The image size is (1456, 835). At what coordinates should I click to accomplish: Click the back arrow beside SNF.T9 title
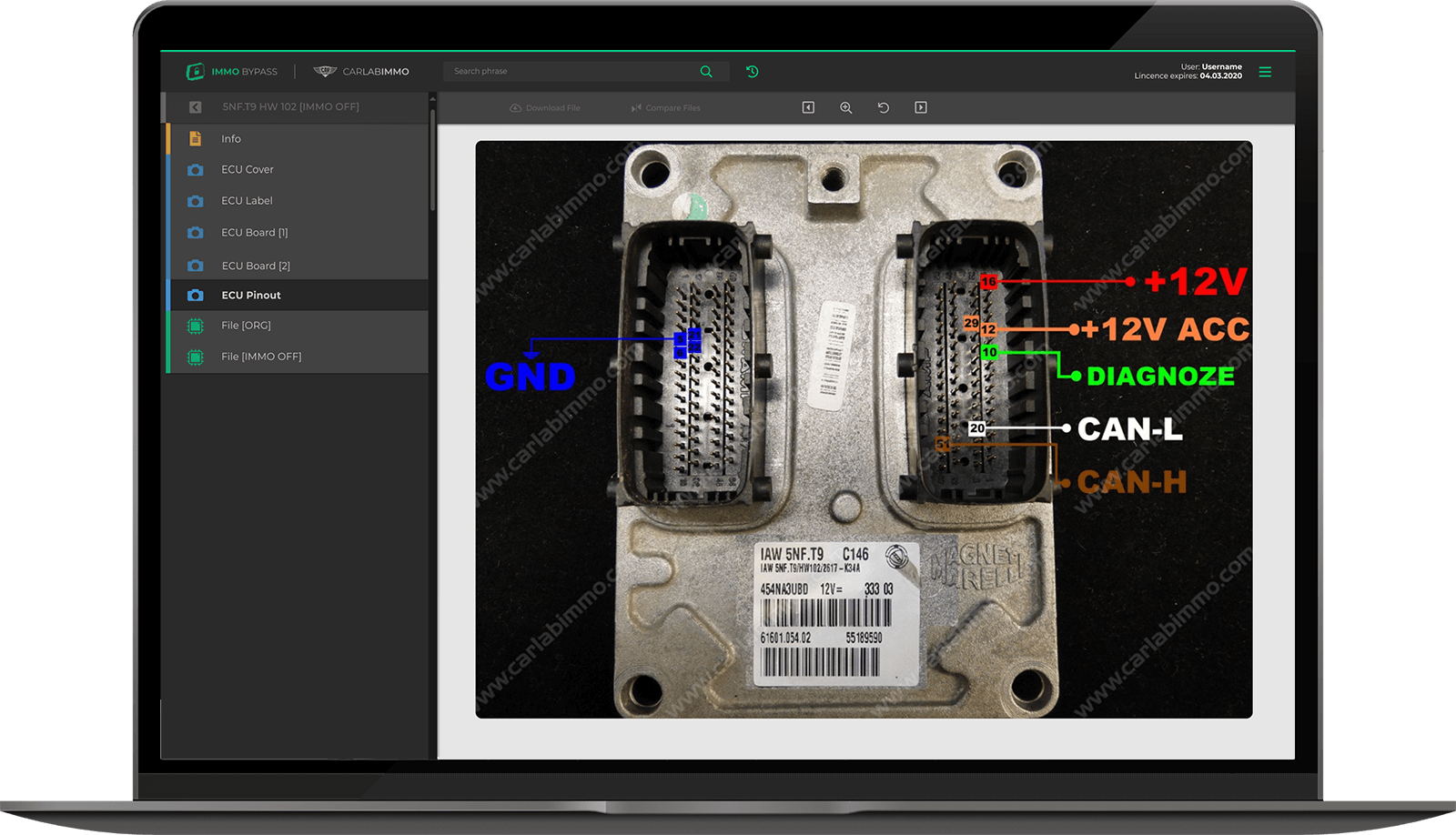195,107
